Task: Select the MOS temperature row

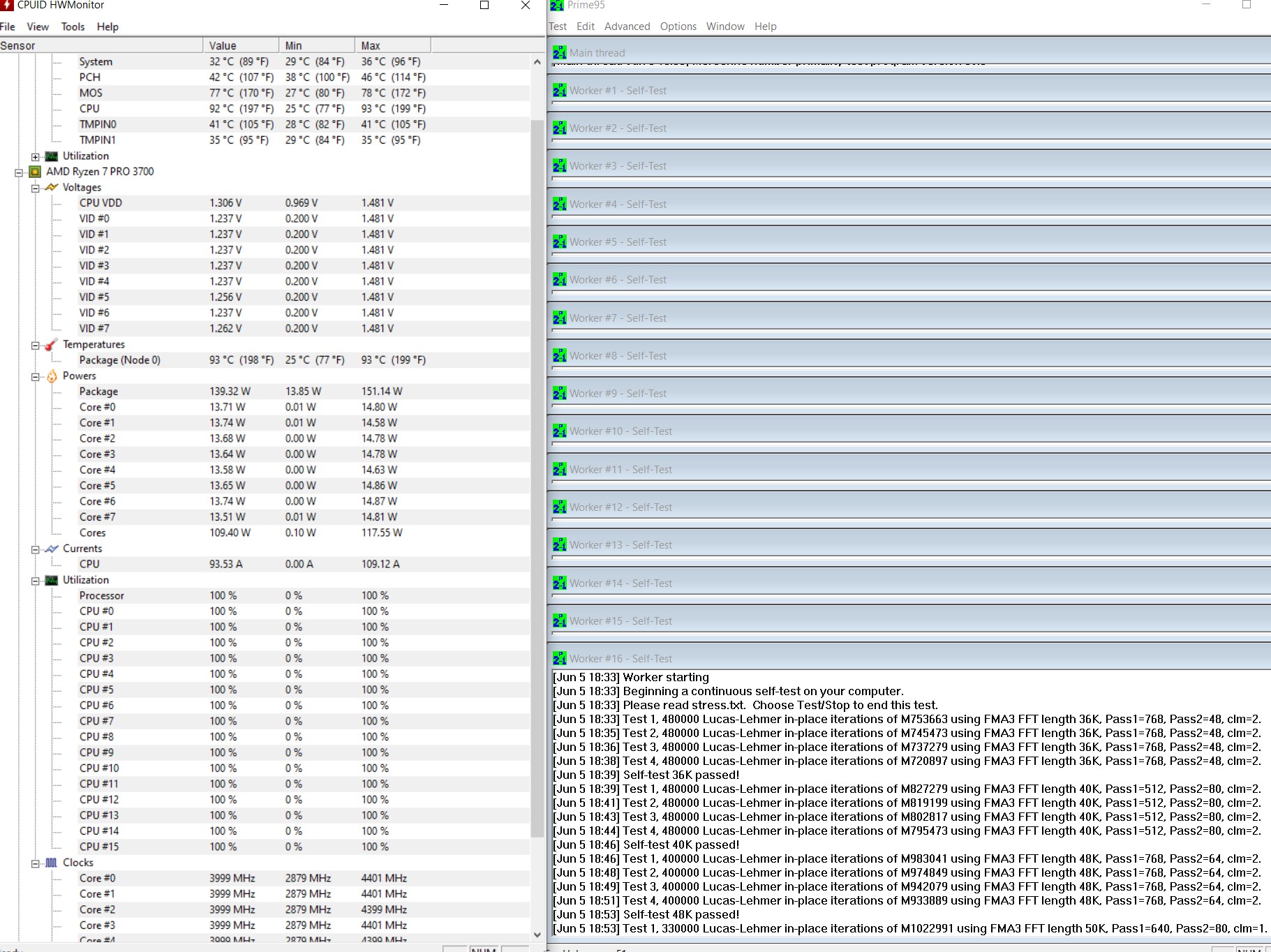Action: [x=265, y=93]
